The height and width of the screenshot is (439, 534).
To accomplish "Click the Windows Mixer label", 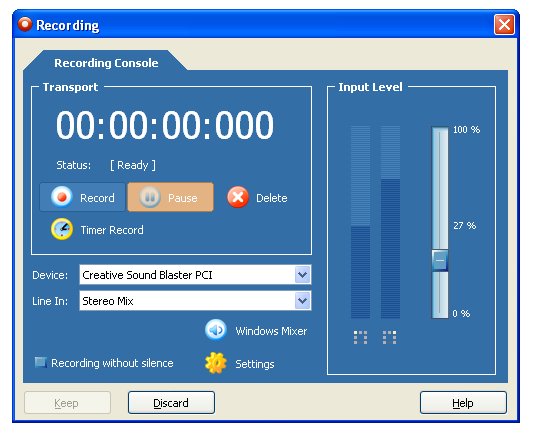I will (x=271, y=331).
